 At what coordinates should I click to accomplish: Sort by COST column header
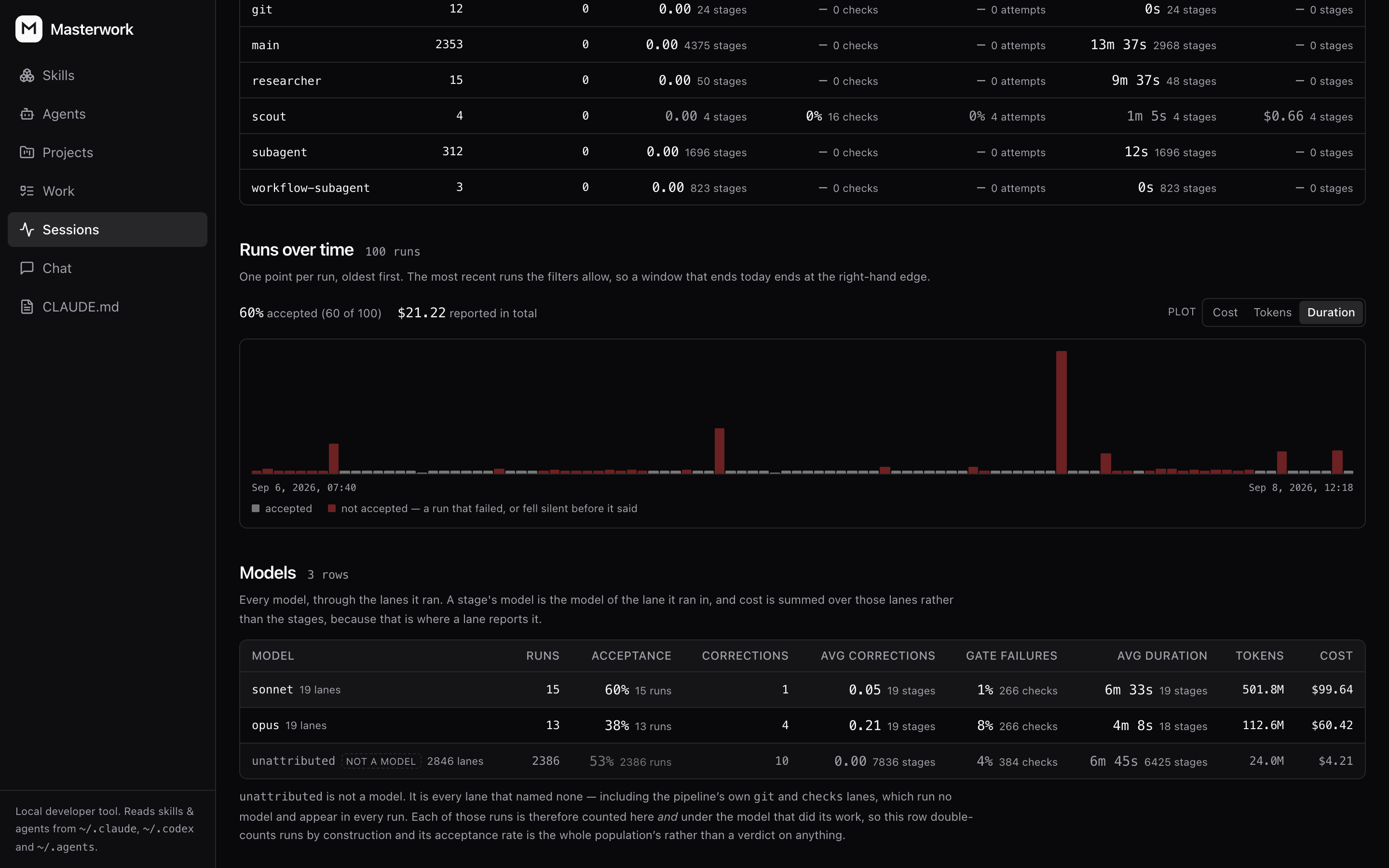[x=1336, y=656]
